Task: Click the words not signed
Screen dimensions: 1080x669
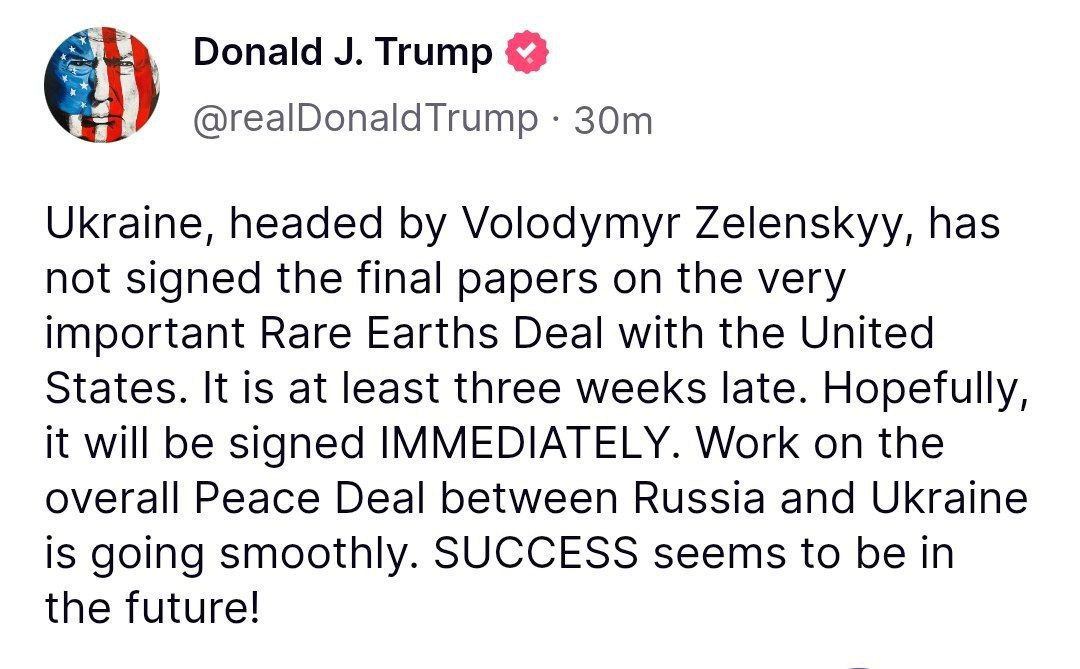Action: 154,280
